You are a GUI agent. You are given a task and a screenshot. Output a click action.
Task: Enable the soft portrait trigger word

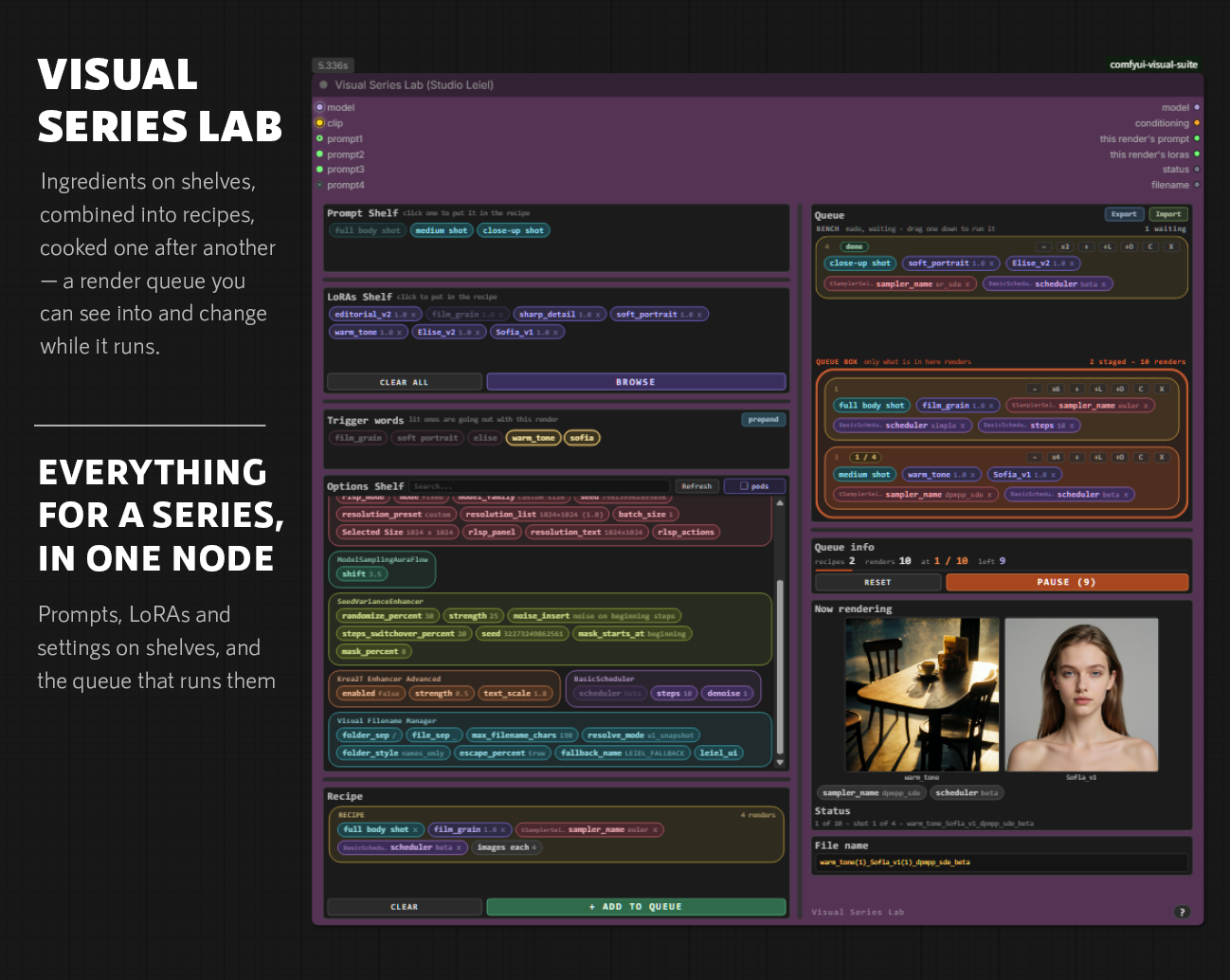tap(427, 438)
